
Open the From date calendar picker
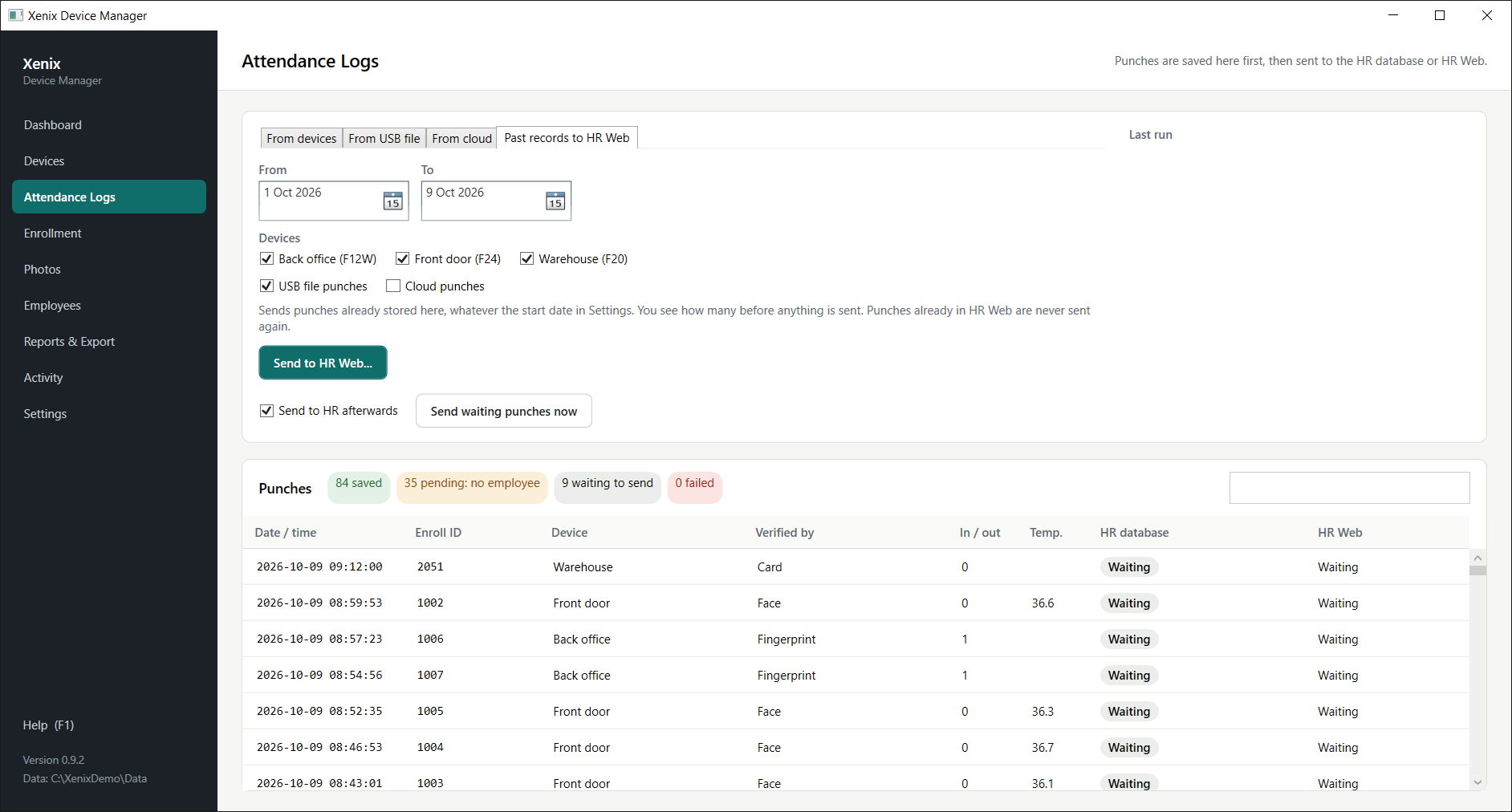392,201
